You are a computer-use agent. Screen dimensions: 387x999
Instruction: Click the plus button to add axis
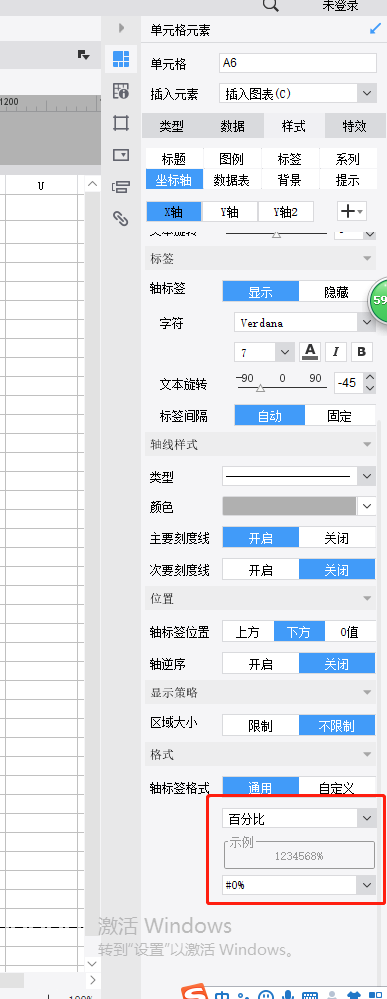tap(352, 212)
